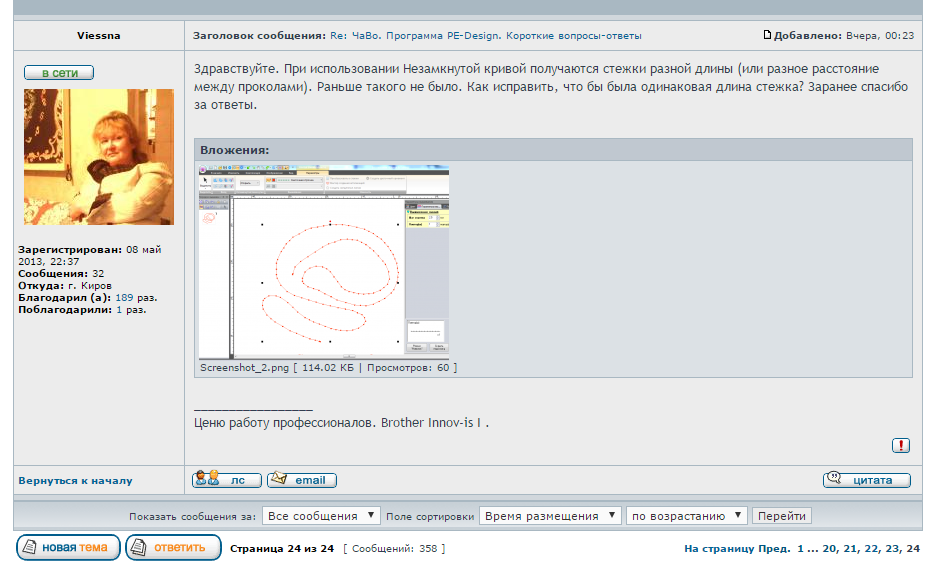Go to page 23 in pagination
Viewport: 944px width, 578px height.
click(x=888, y=549)
